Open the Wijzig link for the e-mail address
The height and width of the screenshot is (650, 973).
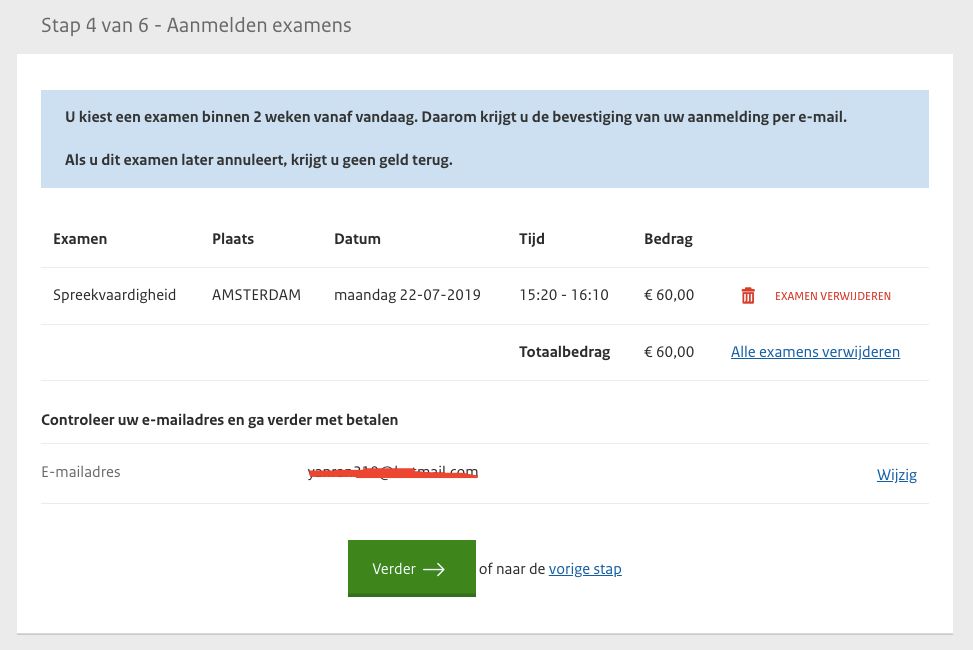click(x=896, y=475)
